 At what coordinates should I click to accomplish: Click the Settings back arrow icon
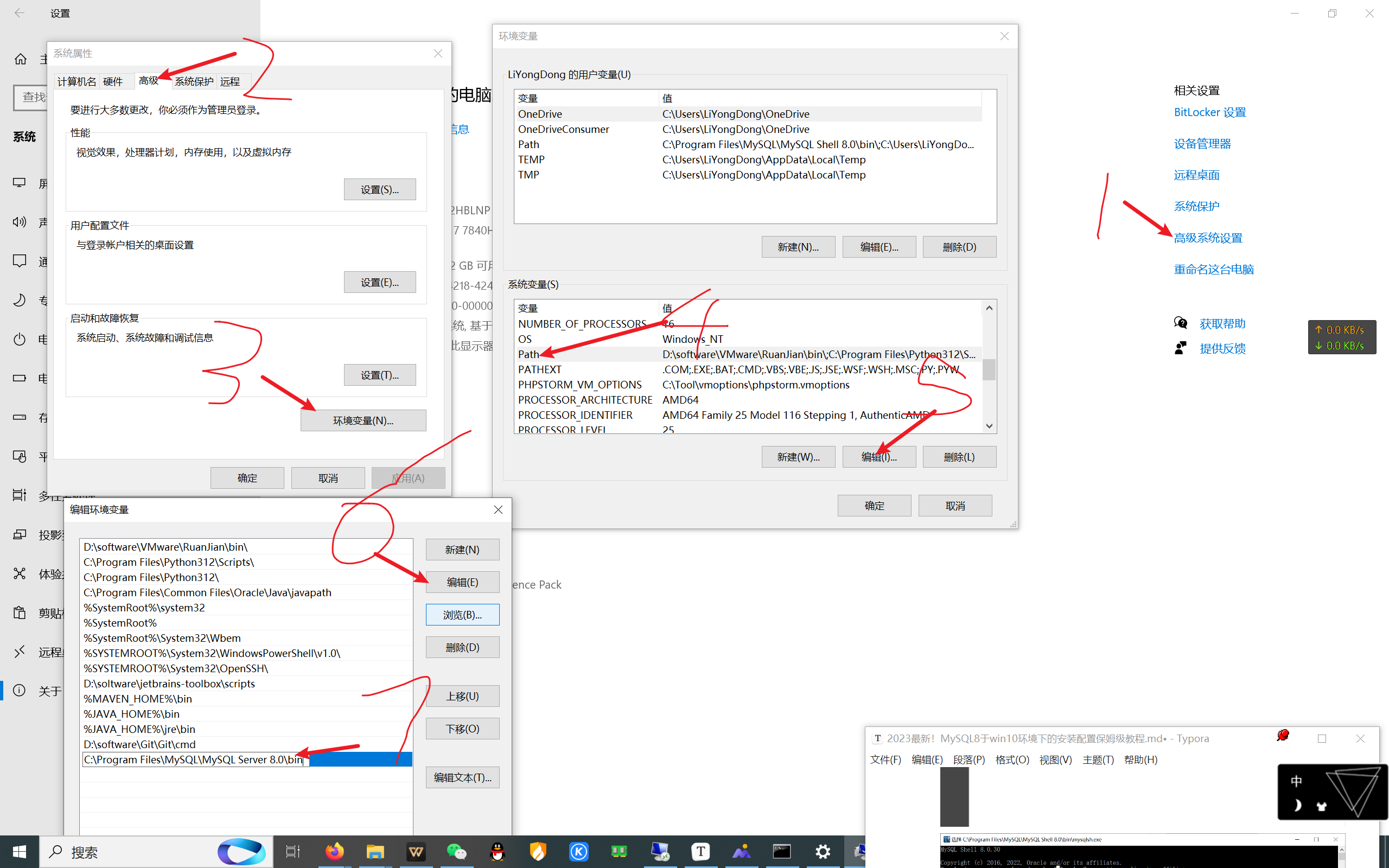20,12
